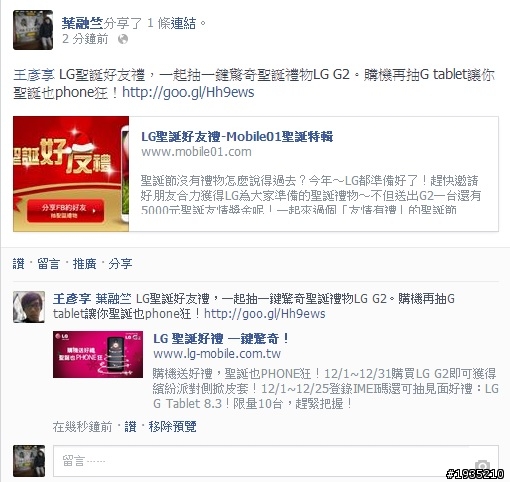Open 葉融竺 profile picture at post top

(x=33, y=30)
